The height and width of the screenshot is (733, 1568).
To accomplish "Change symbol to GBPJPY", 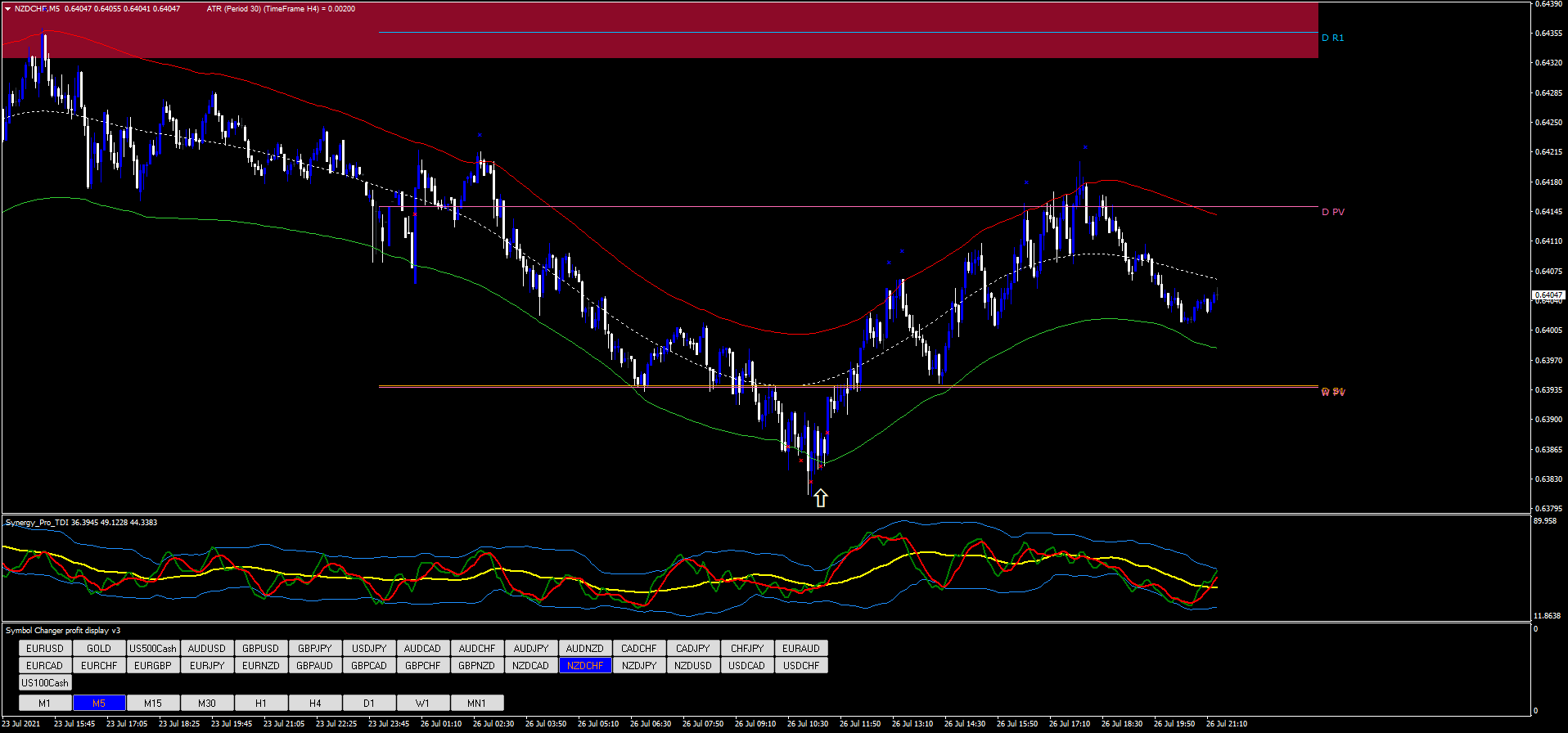I will 315,648.
